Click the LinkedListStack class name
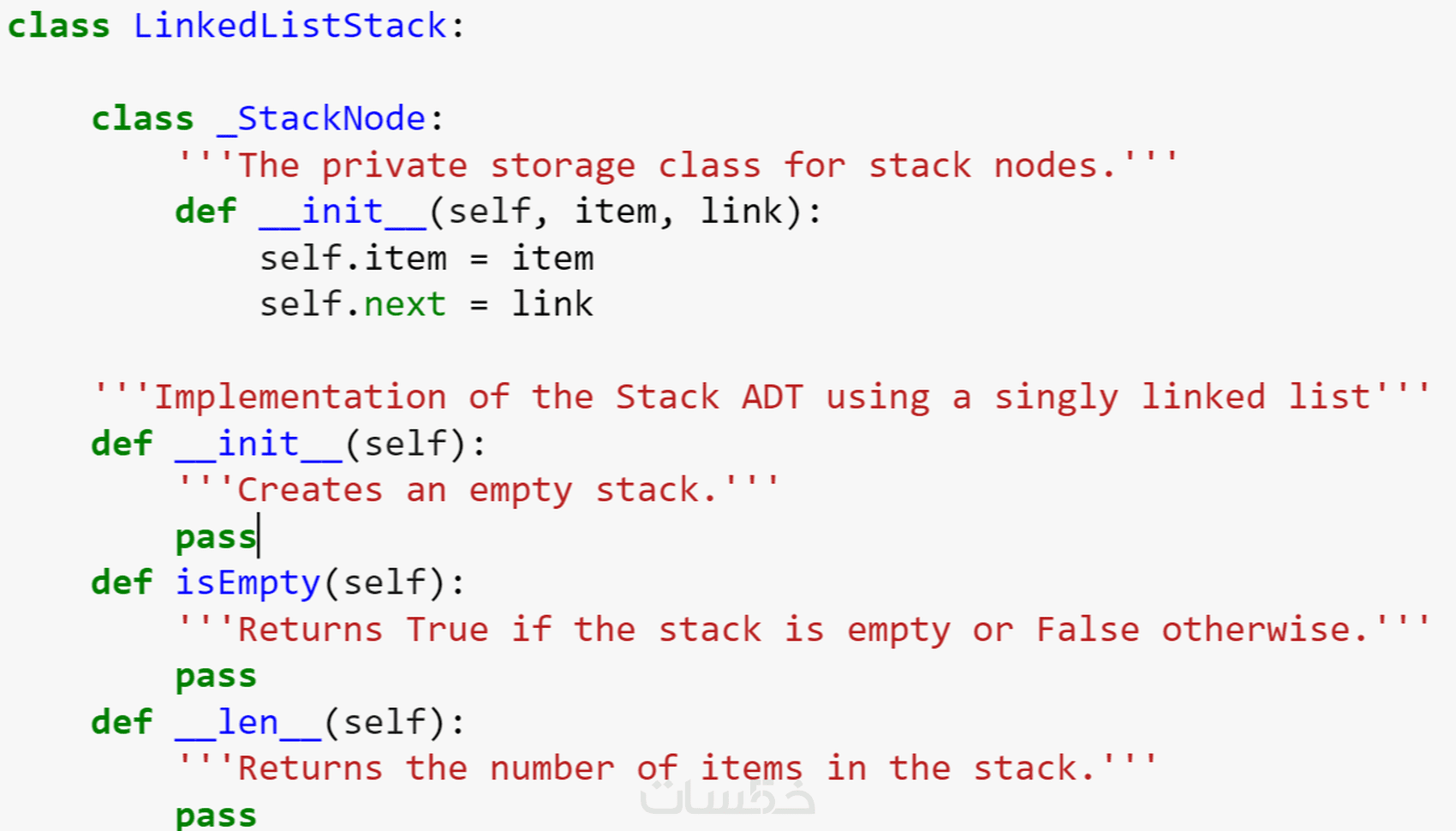Screen dimensions: 1456x831 [x=289, y=26]
